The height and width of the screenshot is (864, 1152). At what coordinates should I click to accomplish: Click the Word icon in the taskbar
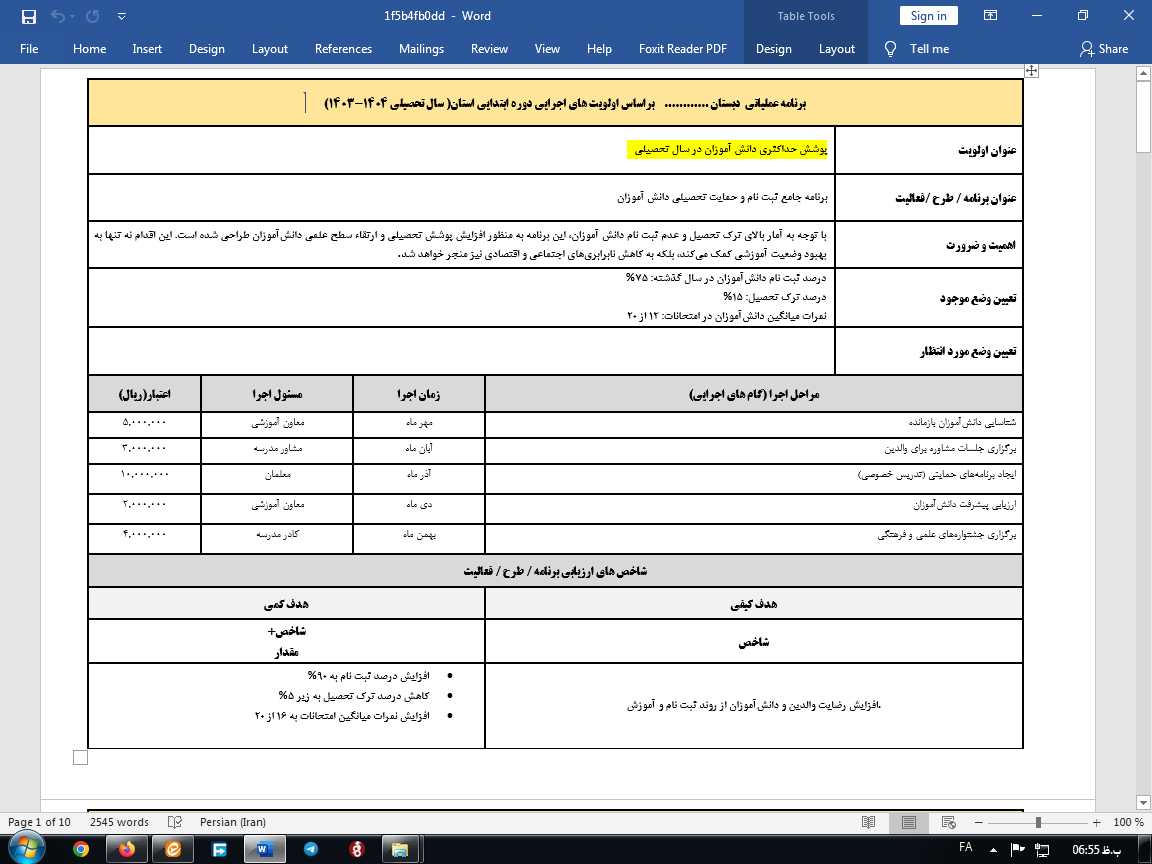pyautogui.click(x=262, y=849)
